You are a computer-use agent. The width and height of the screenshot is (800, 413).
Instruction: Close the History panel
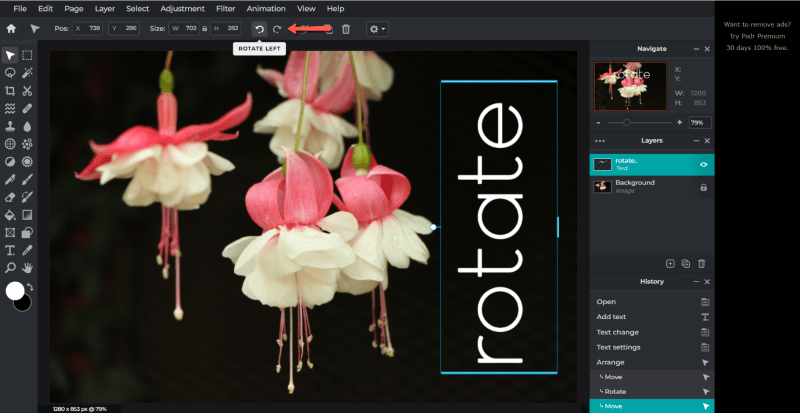pyautogui.click(x=707, y=282)
